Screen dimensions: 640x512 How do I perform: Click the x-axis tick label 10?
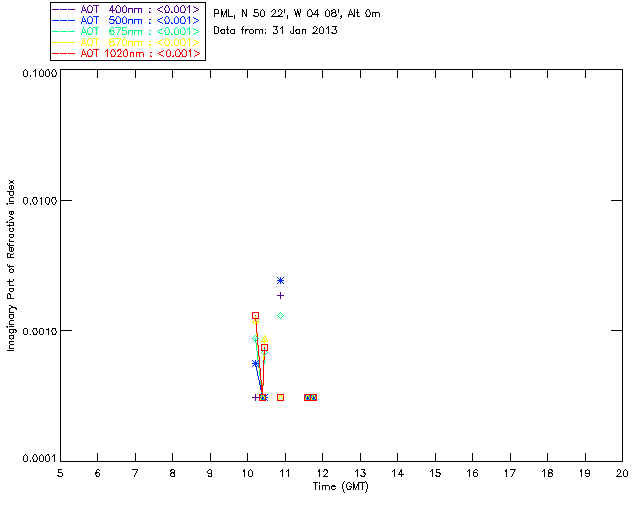(x=247, y=473)
